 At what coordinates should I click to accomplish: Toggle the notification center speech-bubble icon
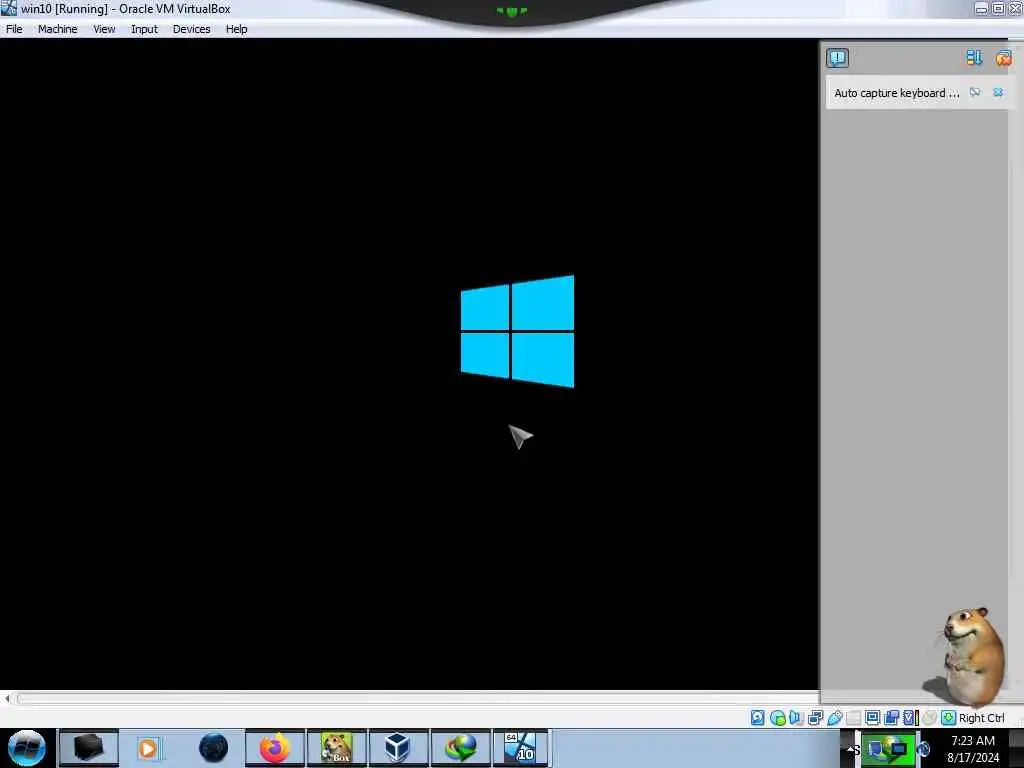click(x=837, y=57)
